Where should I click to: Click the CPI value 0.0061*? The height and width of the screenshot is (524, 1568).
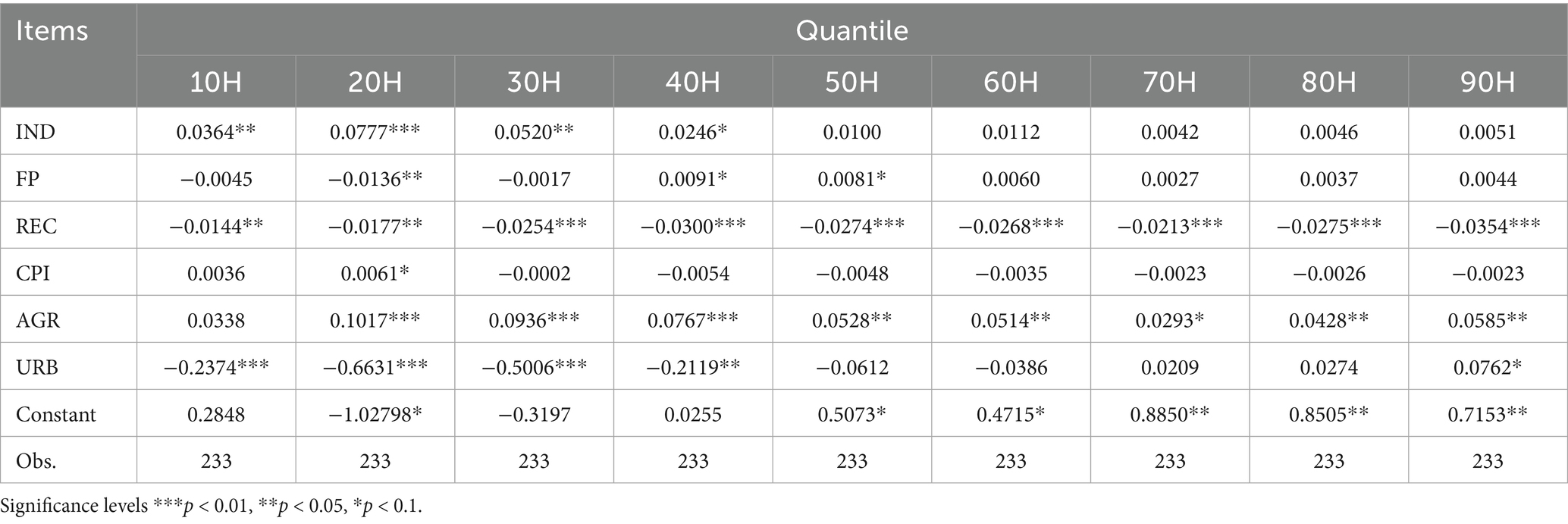[x=375, y=273]
